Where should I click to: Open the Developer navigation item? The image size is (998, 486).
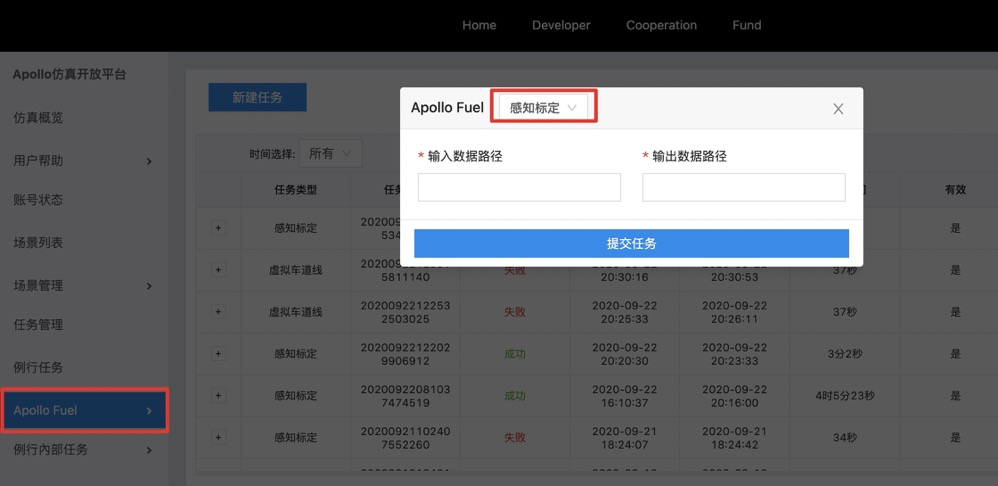(x=561, y=25)
